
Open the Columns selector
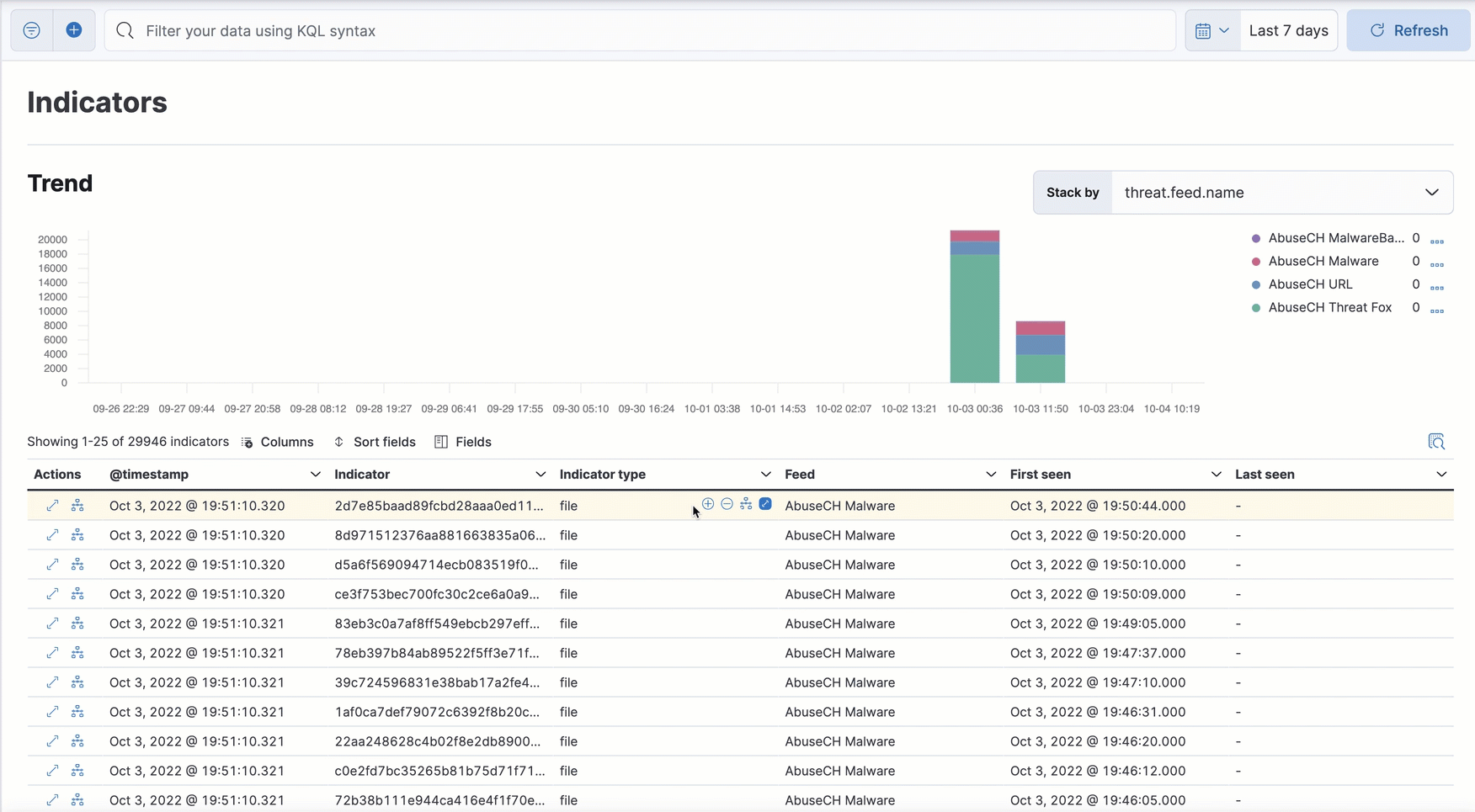click(x=277, y=442)
